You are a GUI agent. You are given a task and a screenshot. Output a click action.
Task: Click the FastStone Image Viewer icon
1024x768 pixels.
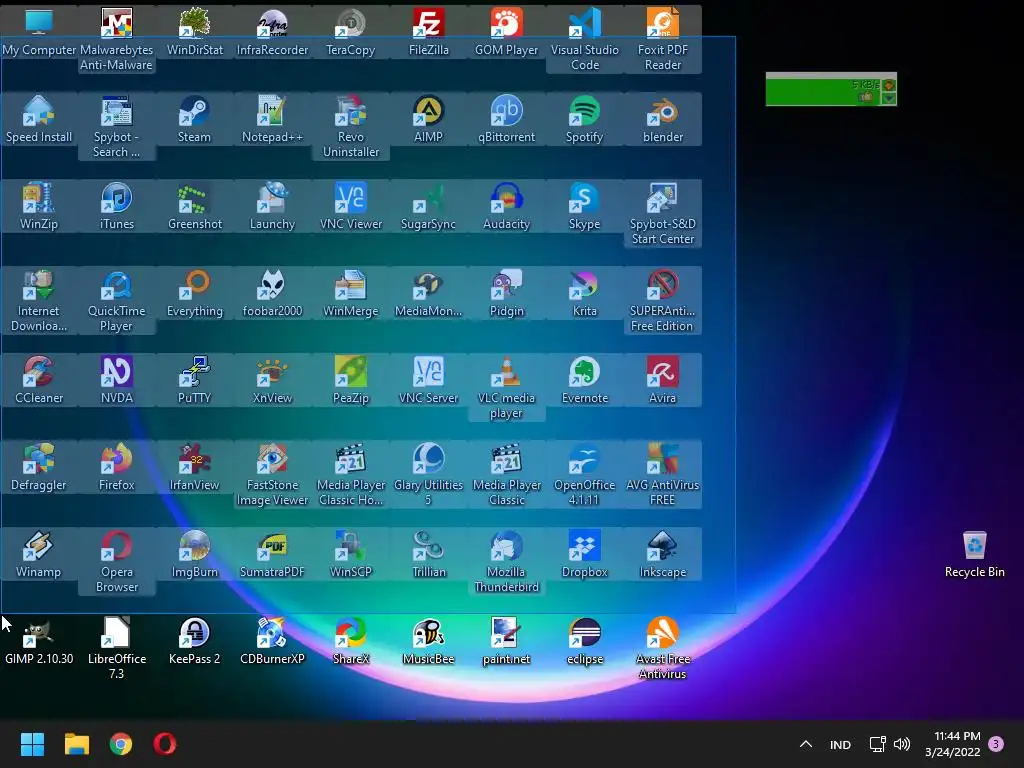[272, 474]
